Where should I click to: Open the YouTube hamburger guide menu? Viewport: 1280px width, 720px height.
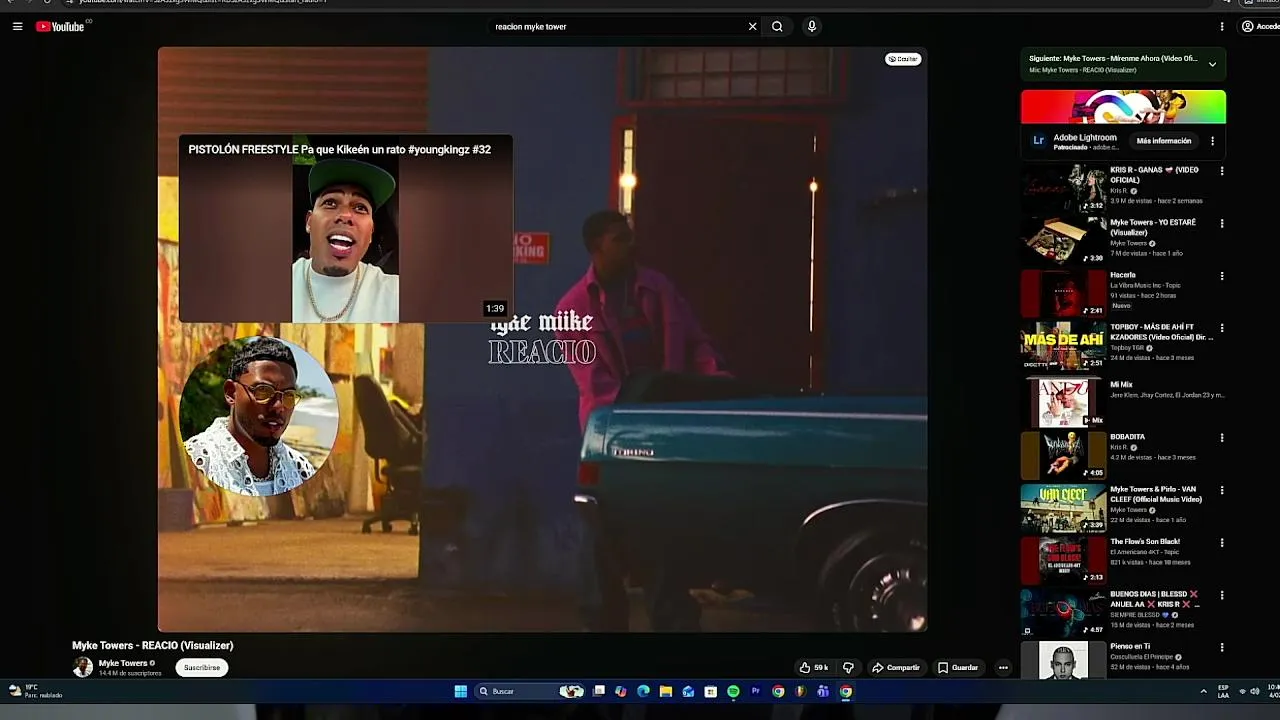click(x=17, y=27)
